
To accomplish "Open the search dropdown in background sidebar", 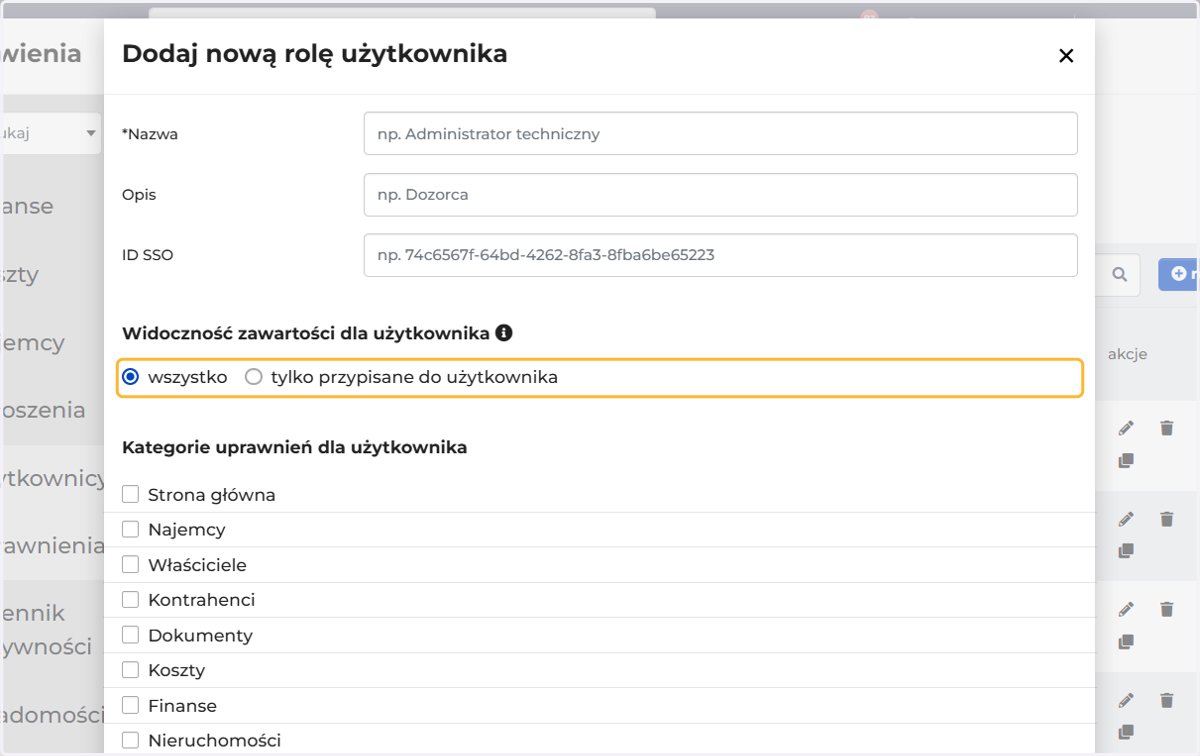I will tap(50, 133).
